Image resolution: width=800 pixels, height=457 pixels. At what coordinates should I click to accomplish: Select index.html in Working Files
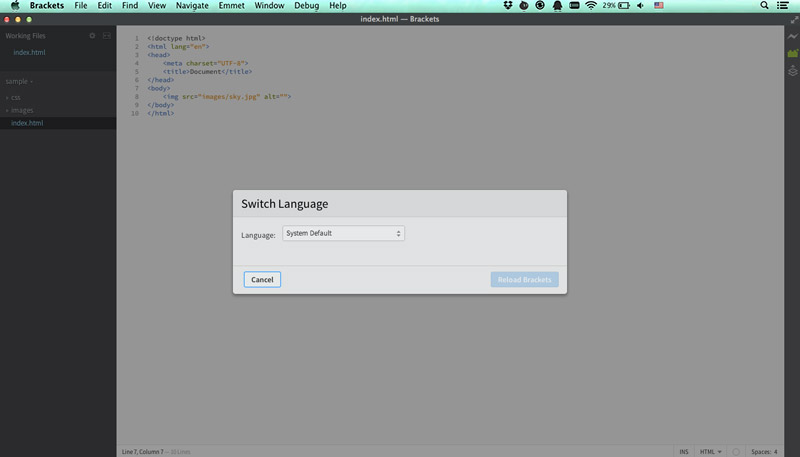tap(30, 53)
